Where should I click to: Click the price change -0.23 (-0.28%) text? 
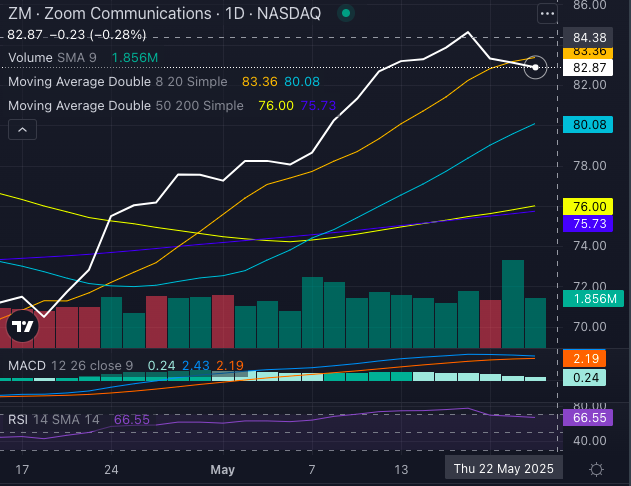pyautogui.click(x=98, y=35)
